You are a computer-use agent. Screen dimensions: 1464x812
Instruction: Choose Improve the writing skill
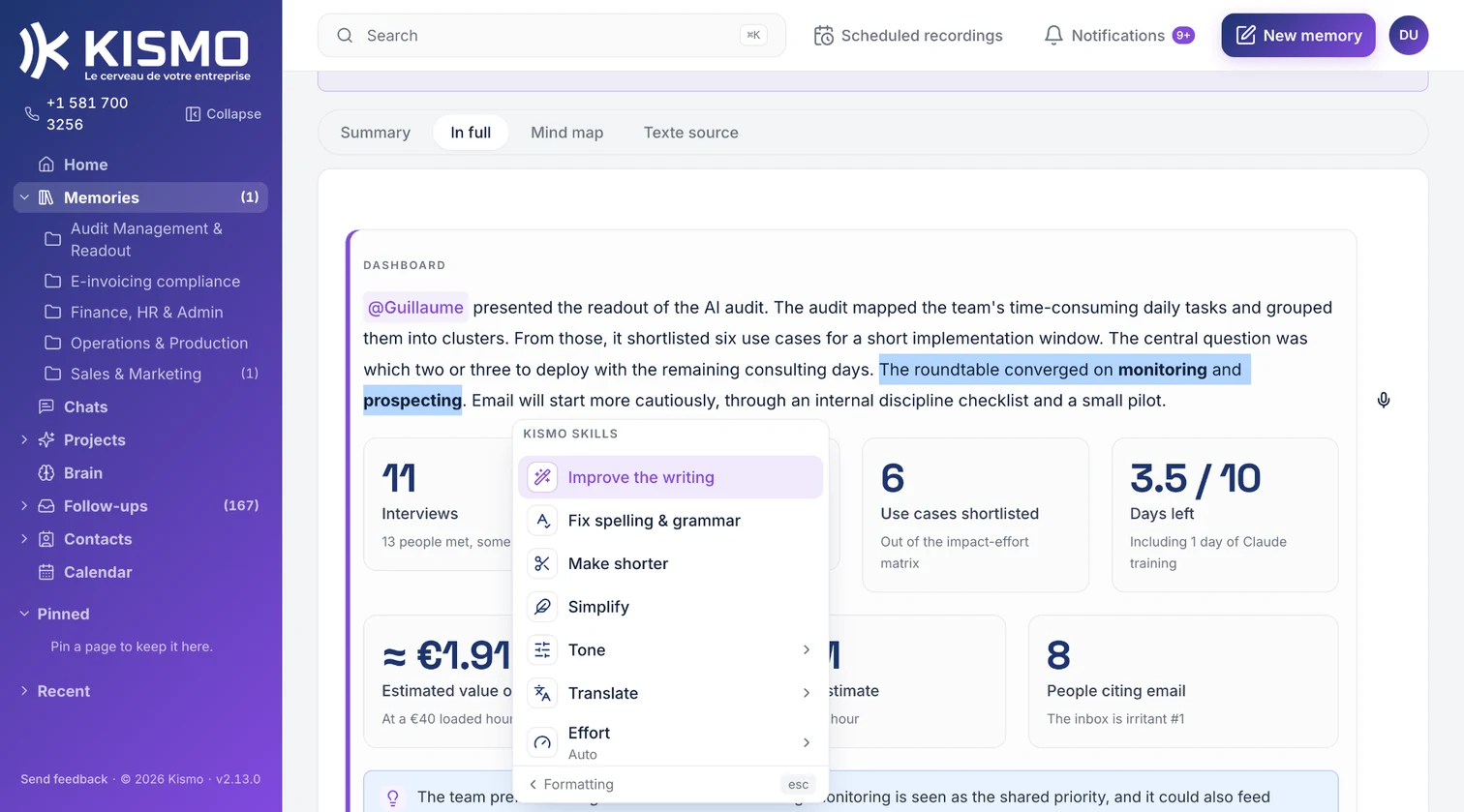(670, 477)
